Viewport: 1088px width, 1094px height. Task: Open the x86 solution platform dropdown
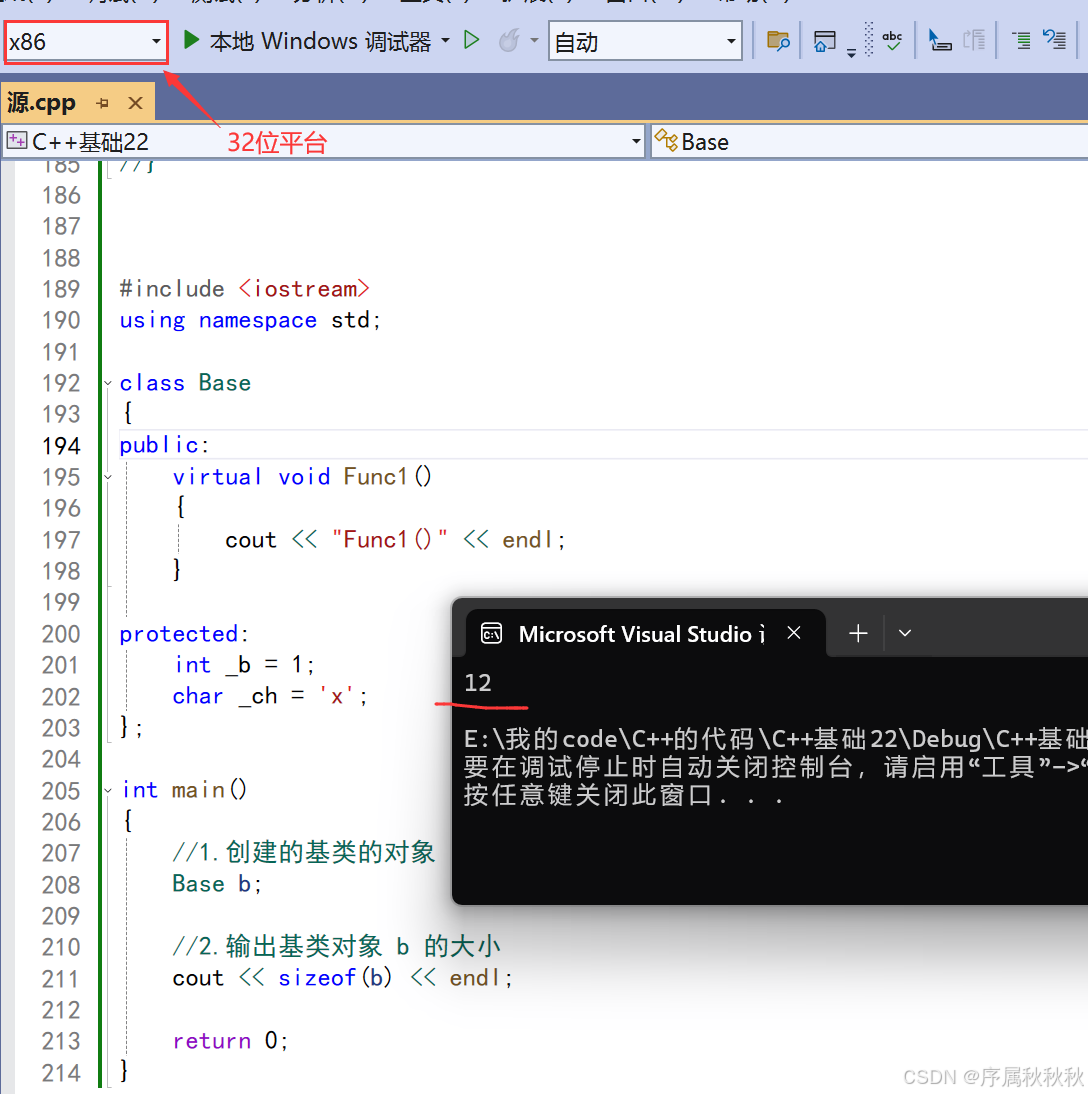[85, 42]
